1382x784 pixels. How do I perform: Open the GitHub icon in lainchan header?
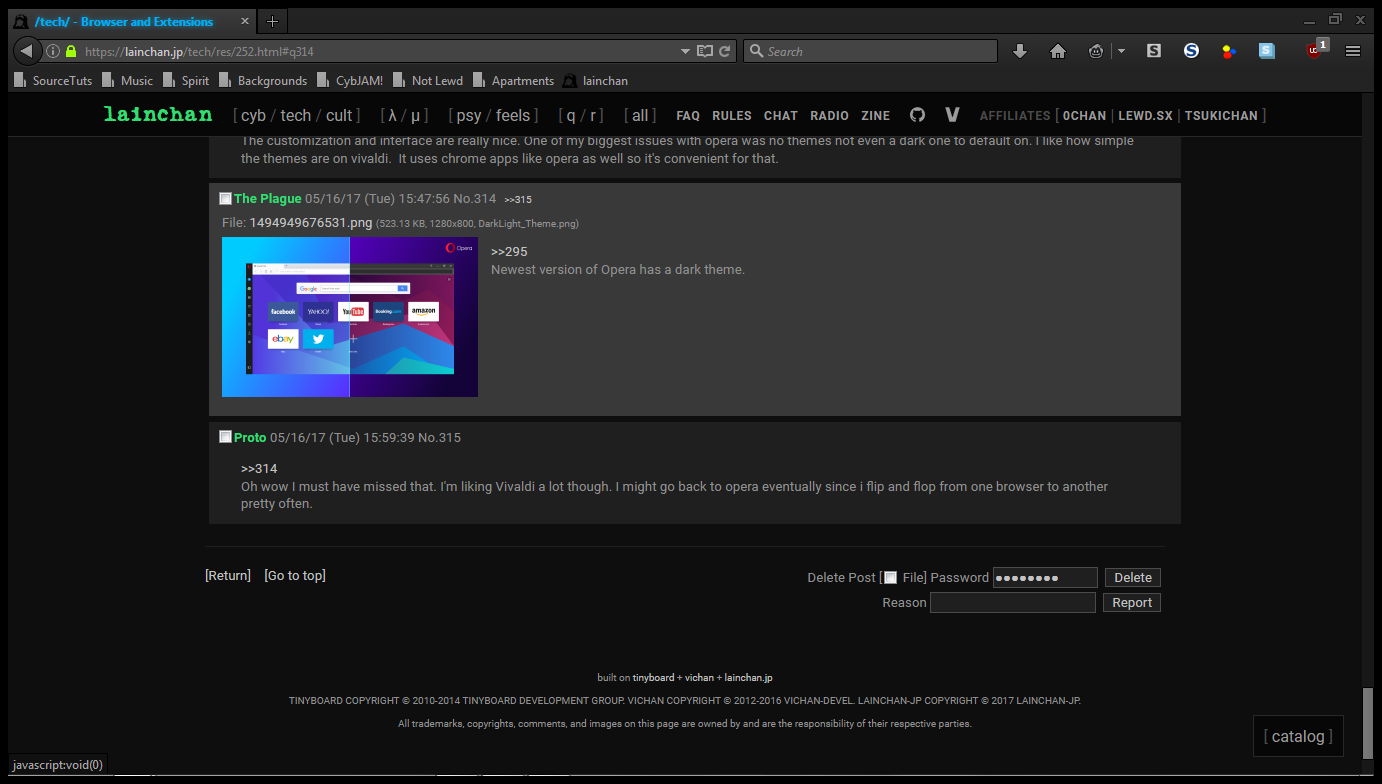[917, 115]
